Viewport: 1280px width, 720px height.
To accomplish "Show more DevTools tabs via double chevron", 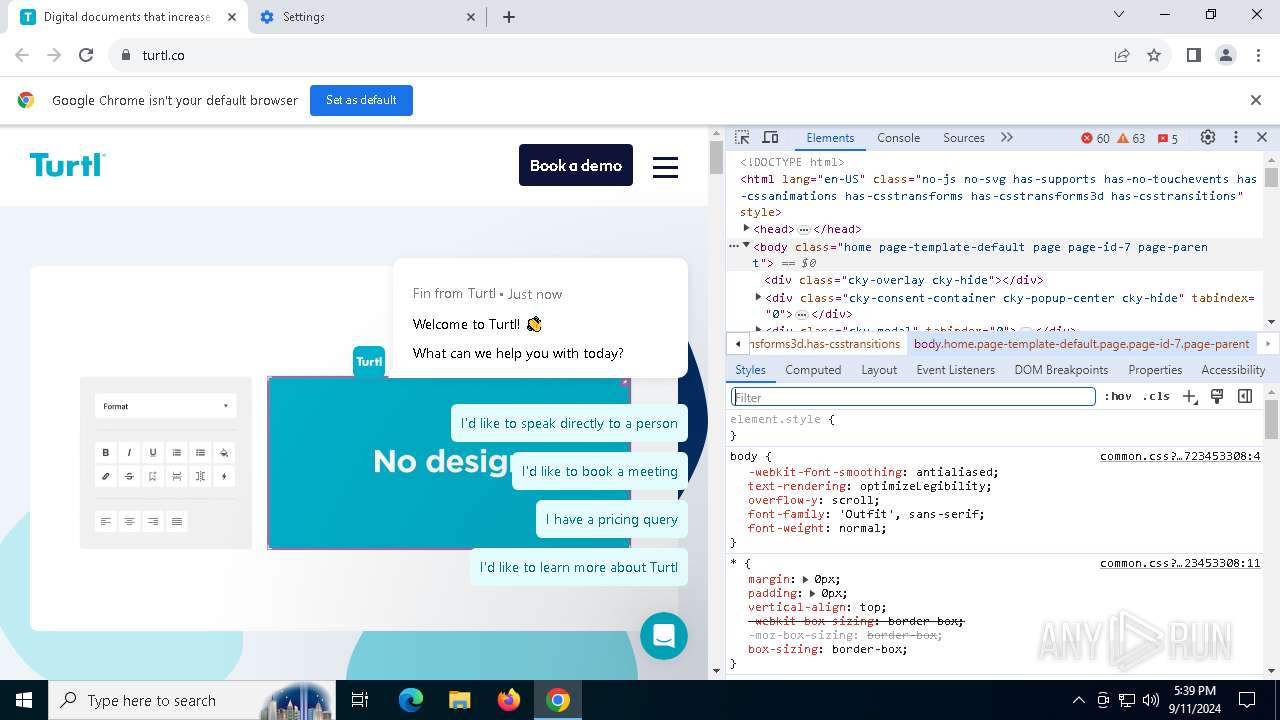I will (1007, 138).
